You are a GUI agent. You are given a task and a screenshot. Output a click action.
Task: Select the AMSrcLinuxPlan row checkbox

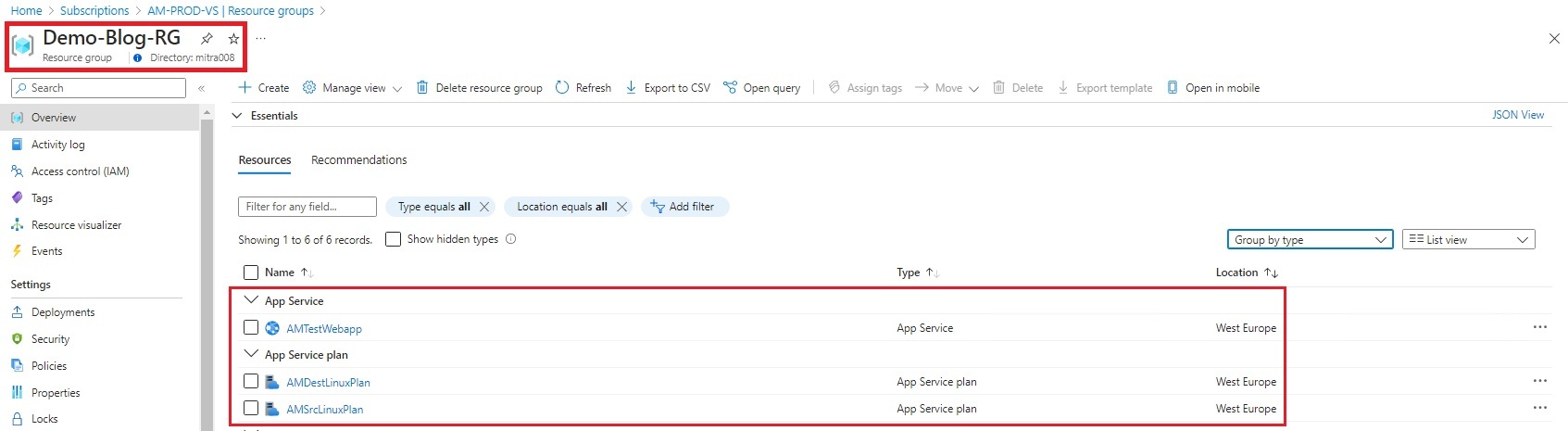251,408
